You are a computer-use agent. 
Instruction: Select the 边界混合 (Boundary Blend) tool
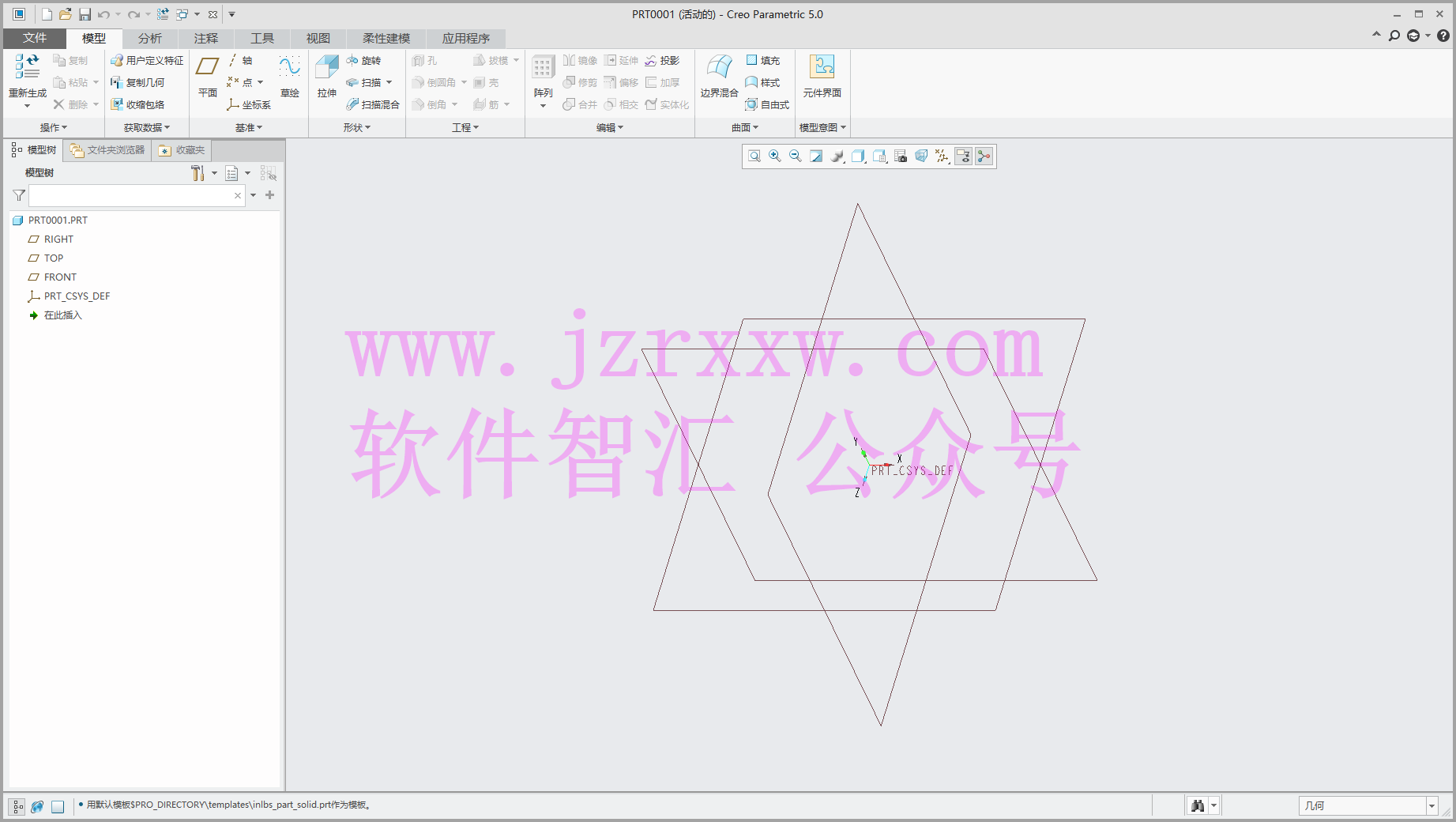(719, 77)
